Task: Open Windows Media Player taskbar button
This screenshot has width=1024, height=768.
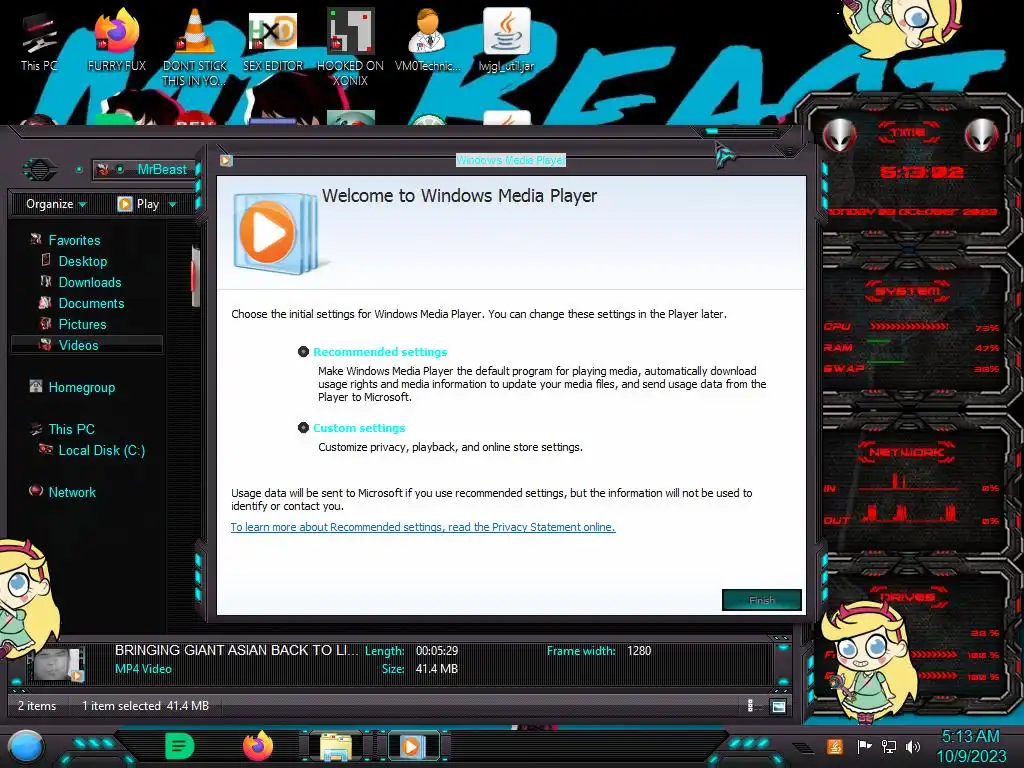Action: point(411,746)
